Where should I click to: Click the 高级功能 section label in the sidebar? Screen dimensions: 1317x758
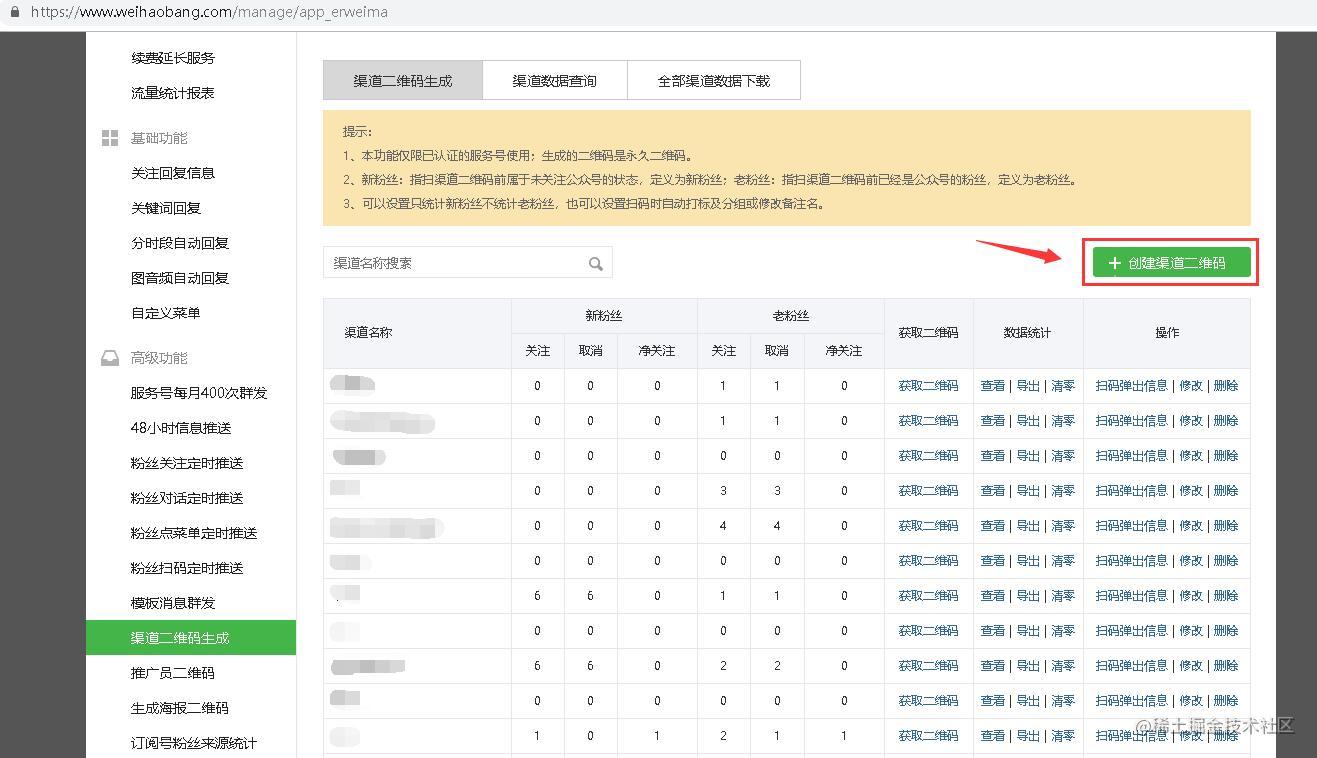click(159, 358)
